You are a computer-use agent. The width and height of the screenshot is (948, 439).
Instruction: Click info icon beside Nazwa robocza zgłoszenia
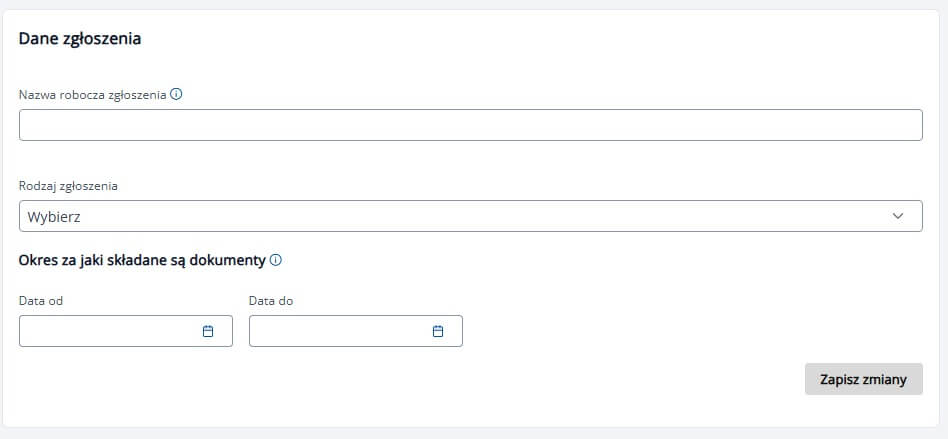click(176, 94)
